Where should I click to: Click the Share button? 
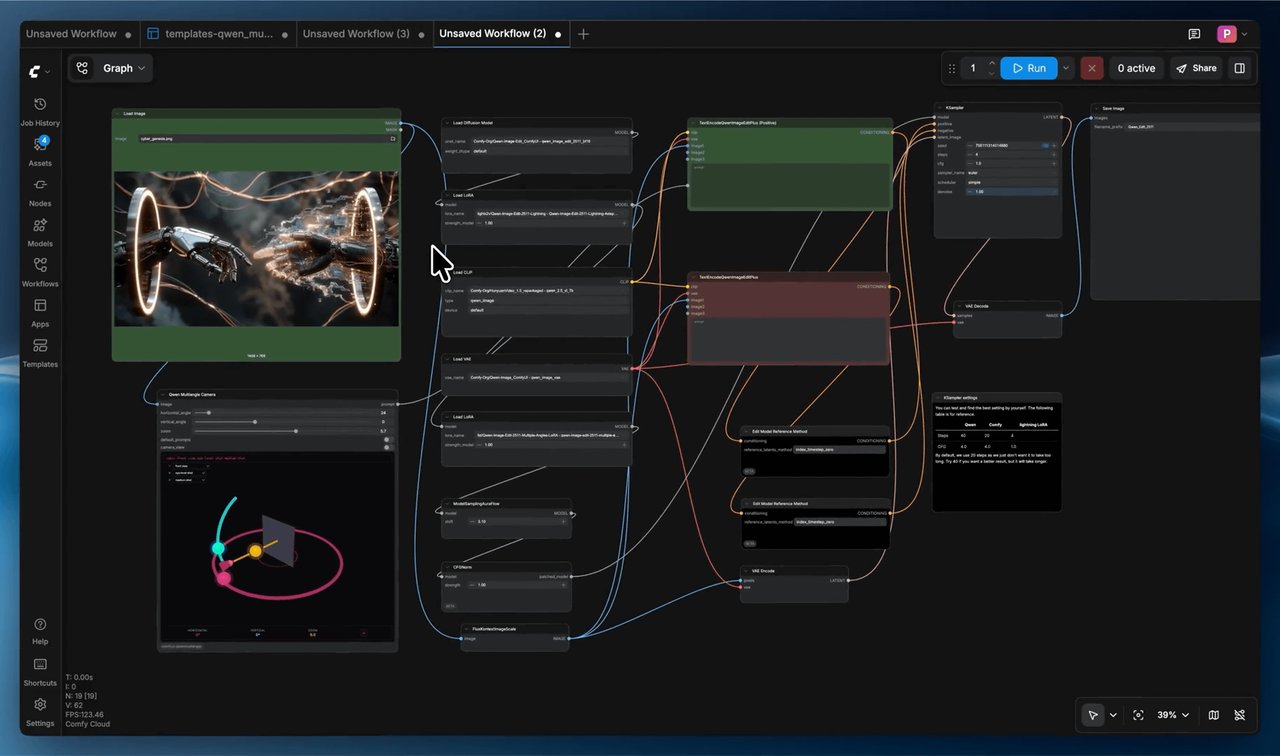click(x=1196, y=68)
